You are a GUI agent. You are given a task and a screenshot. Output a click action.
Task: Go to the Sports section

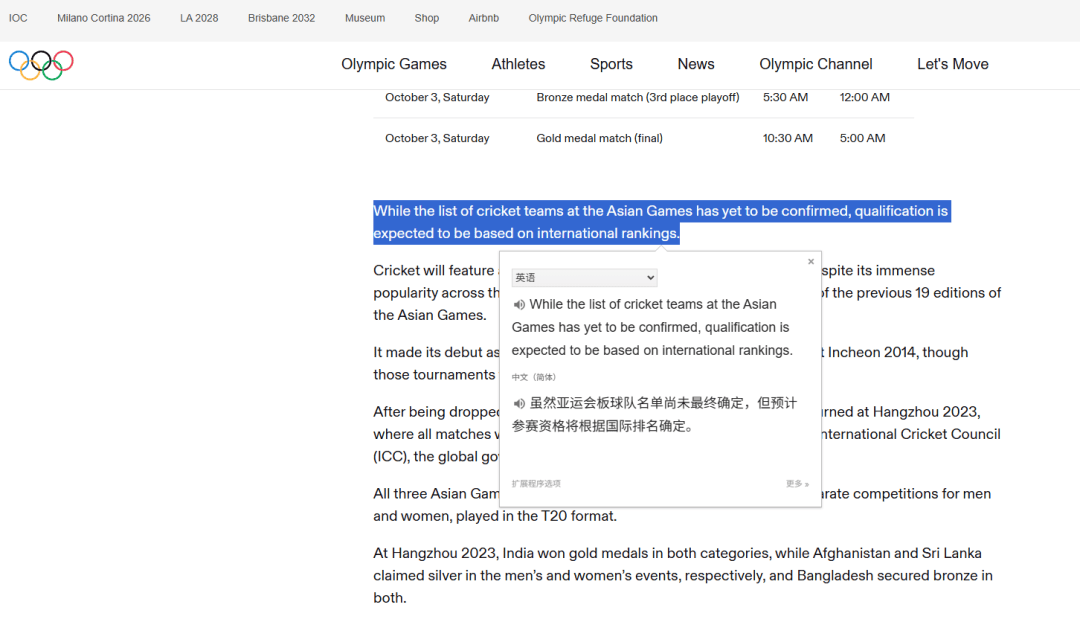coord(611,64)
